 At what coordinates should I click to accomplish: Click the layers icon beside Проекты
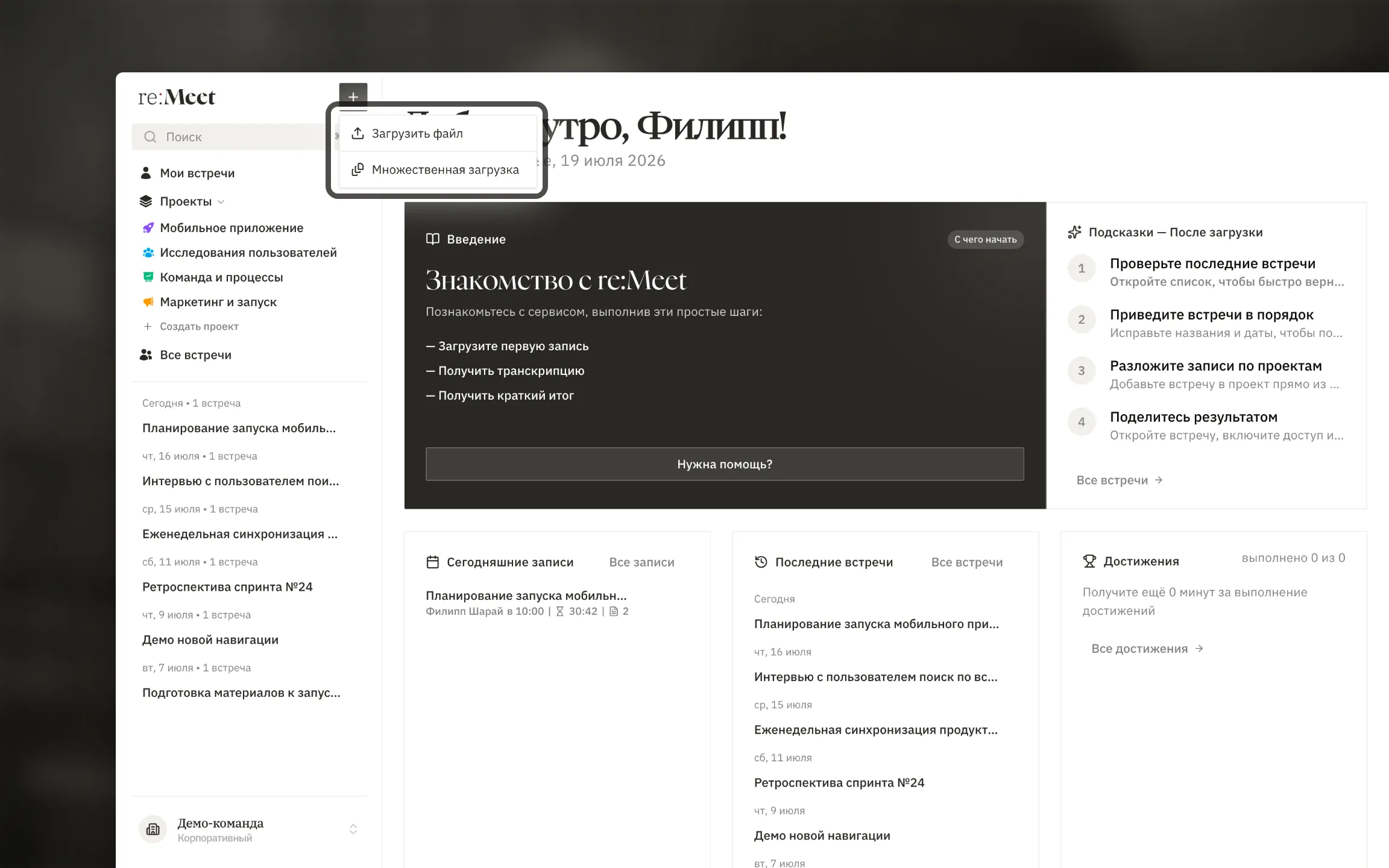[x=146, y=201]
